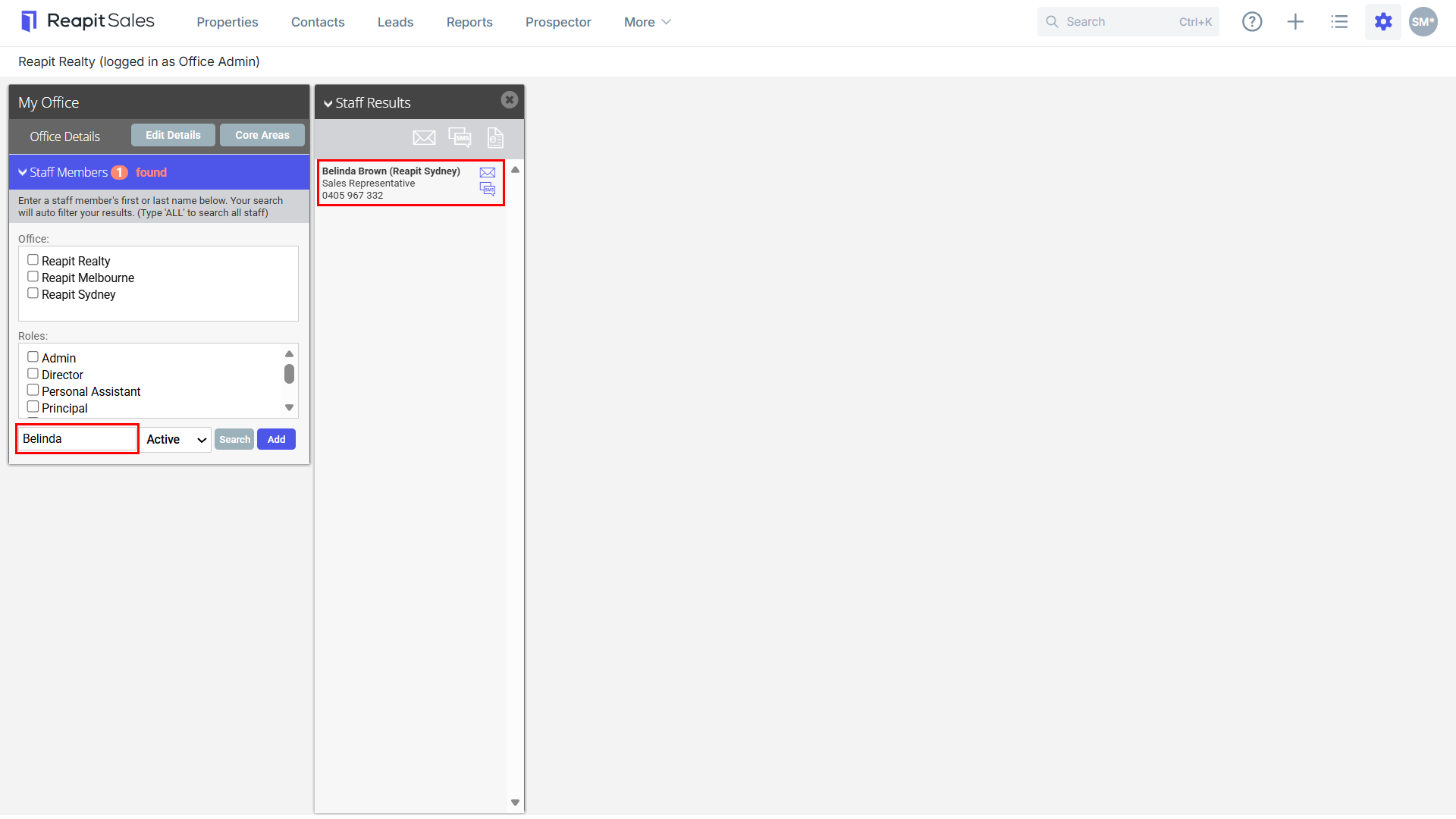Send SMS to Belinda Brown icon
The height and width of the screenshot is (819, 1456).
pyautogui.click(x=488, y=189)
